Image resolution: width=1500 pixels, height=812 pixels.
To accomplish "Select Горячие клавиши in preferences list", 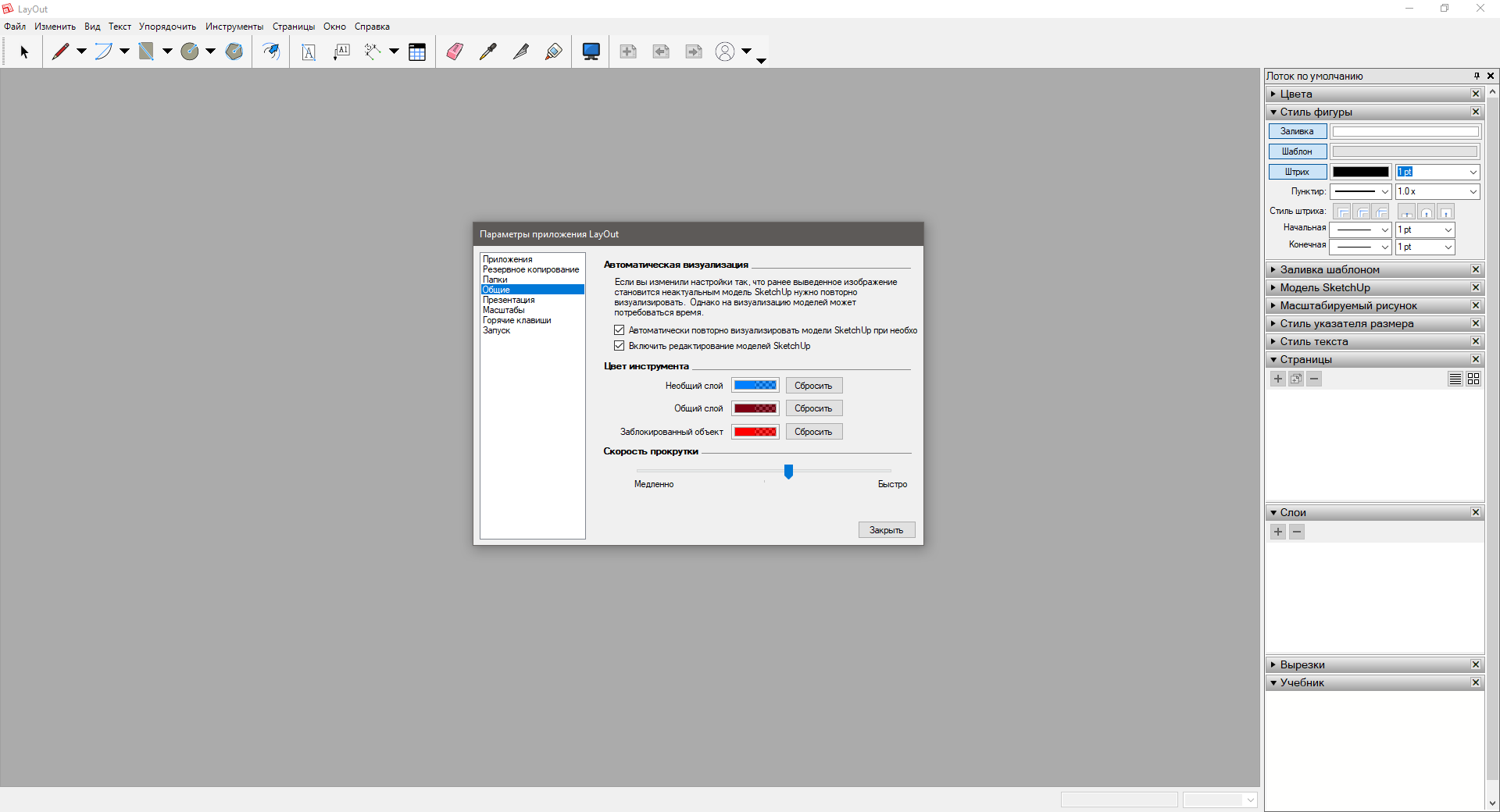I will (x=516, y=320).
